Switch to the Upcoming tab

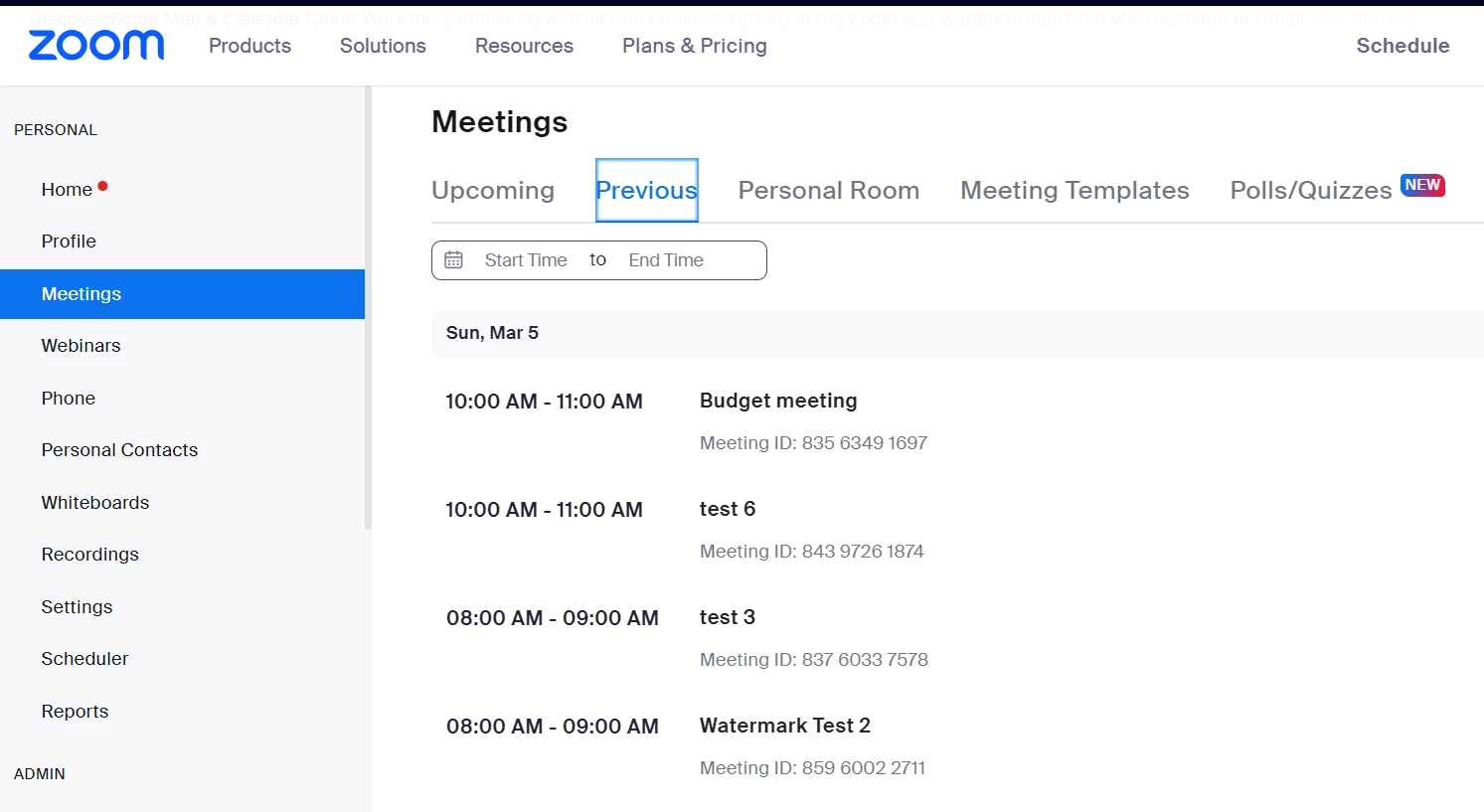pos(493,190)
